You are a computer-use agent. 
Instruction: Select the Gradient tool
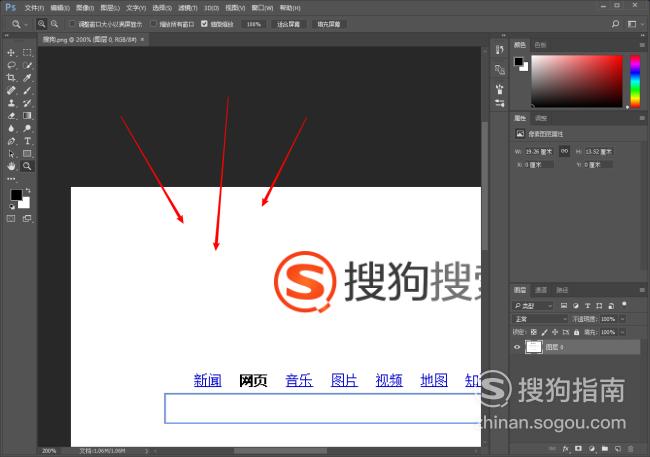click(x=27, y=116)
